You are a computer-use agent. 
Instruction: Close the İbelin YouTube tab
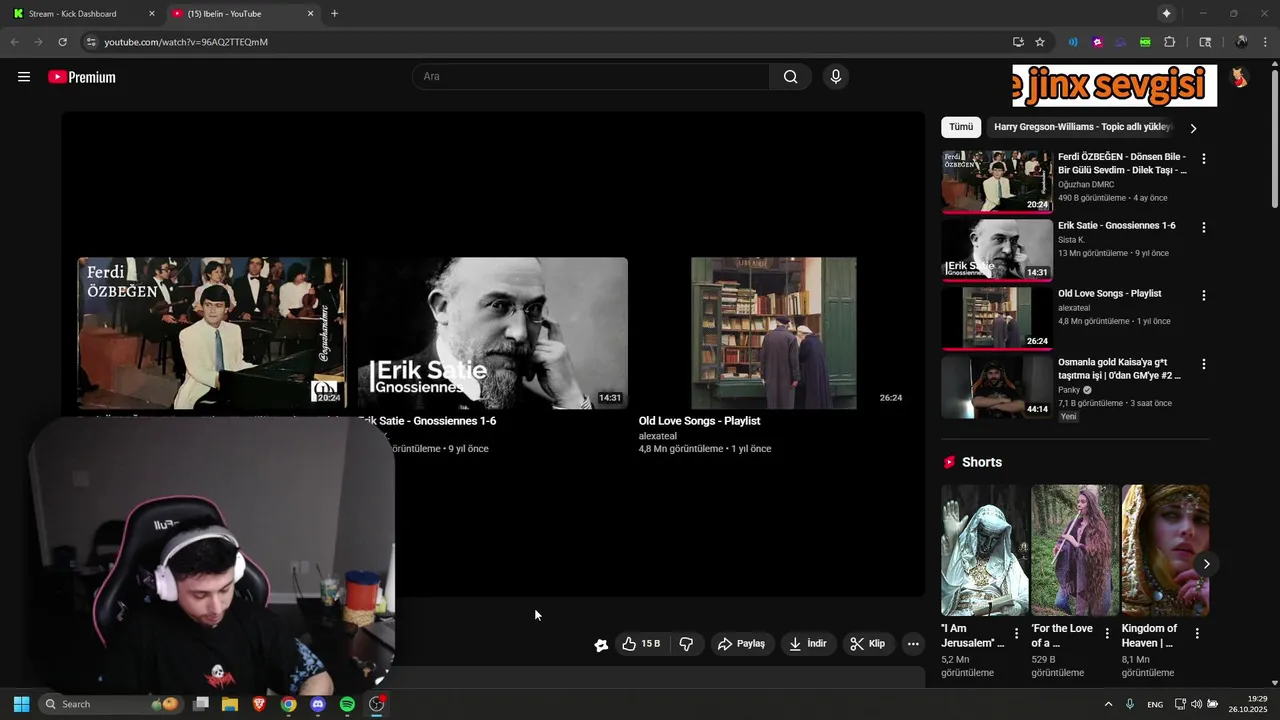tap(310, 14)
